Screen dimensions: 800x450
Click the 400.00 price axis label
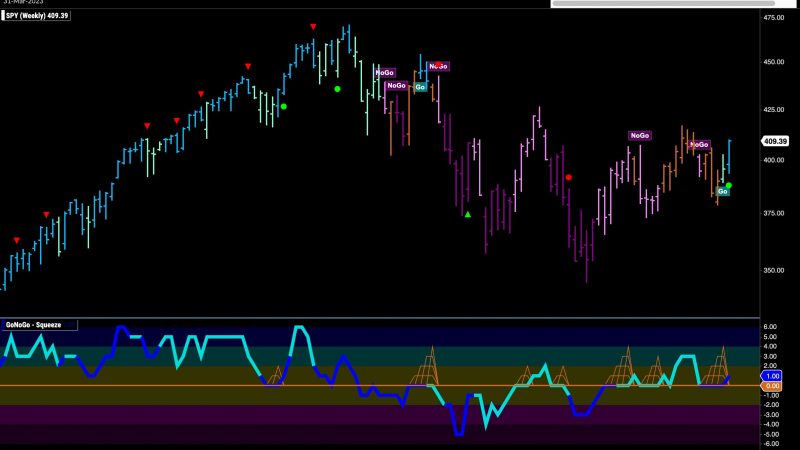pos(773,160)
